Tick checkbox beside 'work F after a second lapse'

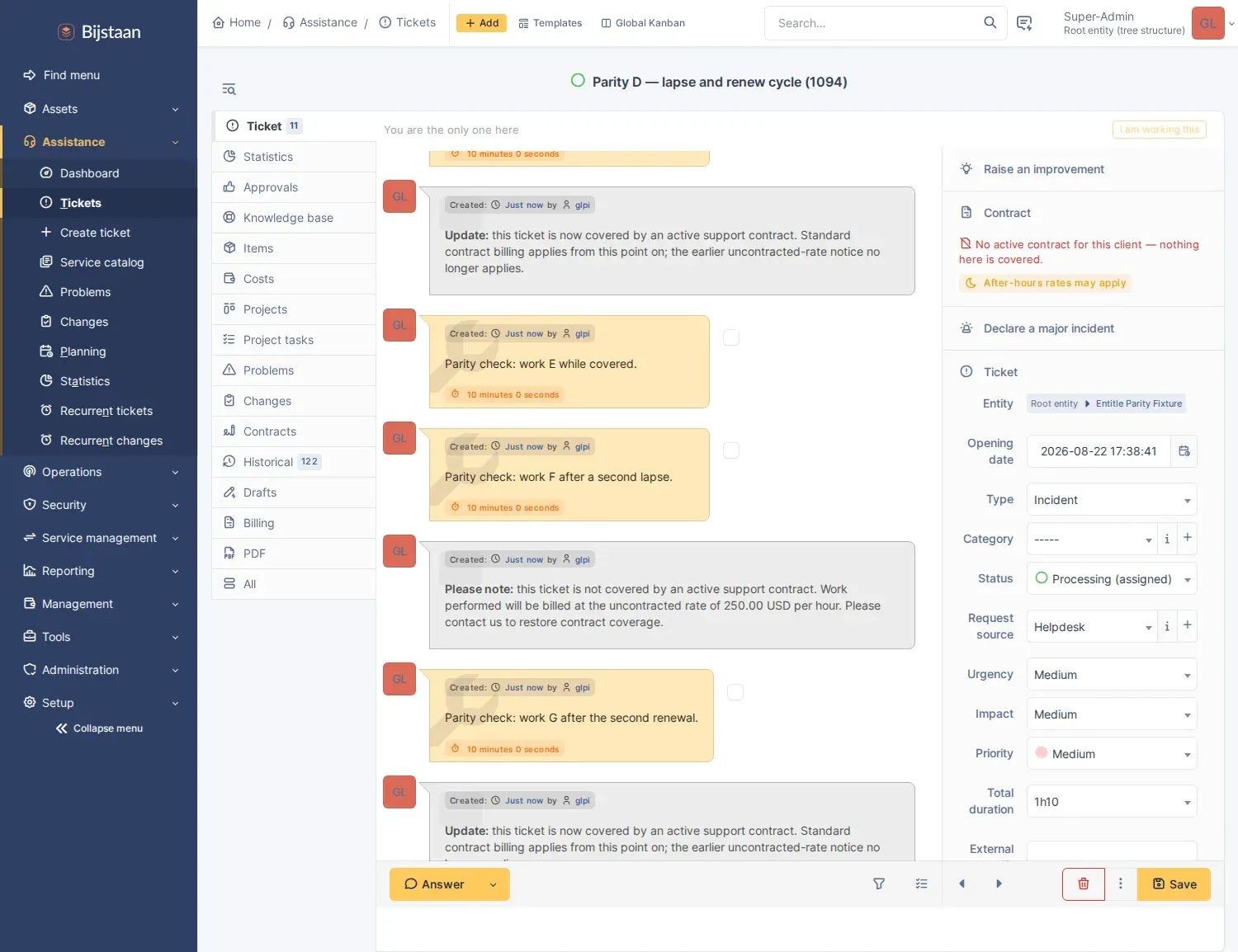(x=731, y=450)
